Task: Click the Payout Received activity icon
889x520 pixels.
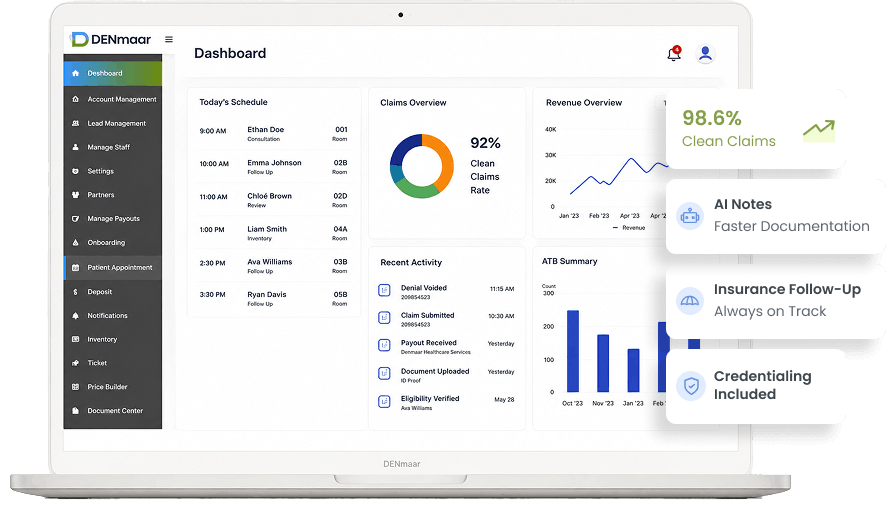Action: 384,345
